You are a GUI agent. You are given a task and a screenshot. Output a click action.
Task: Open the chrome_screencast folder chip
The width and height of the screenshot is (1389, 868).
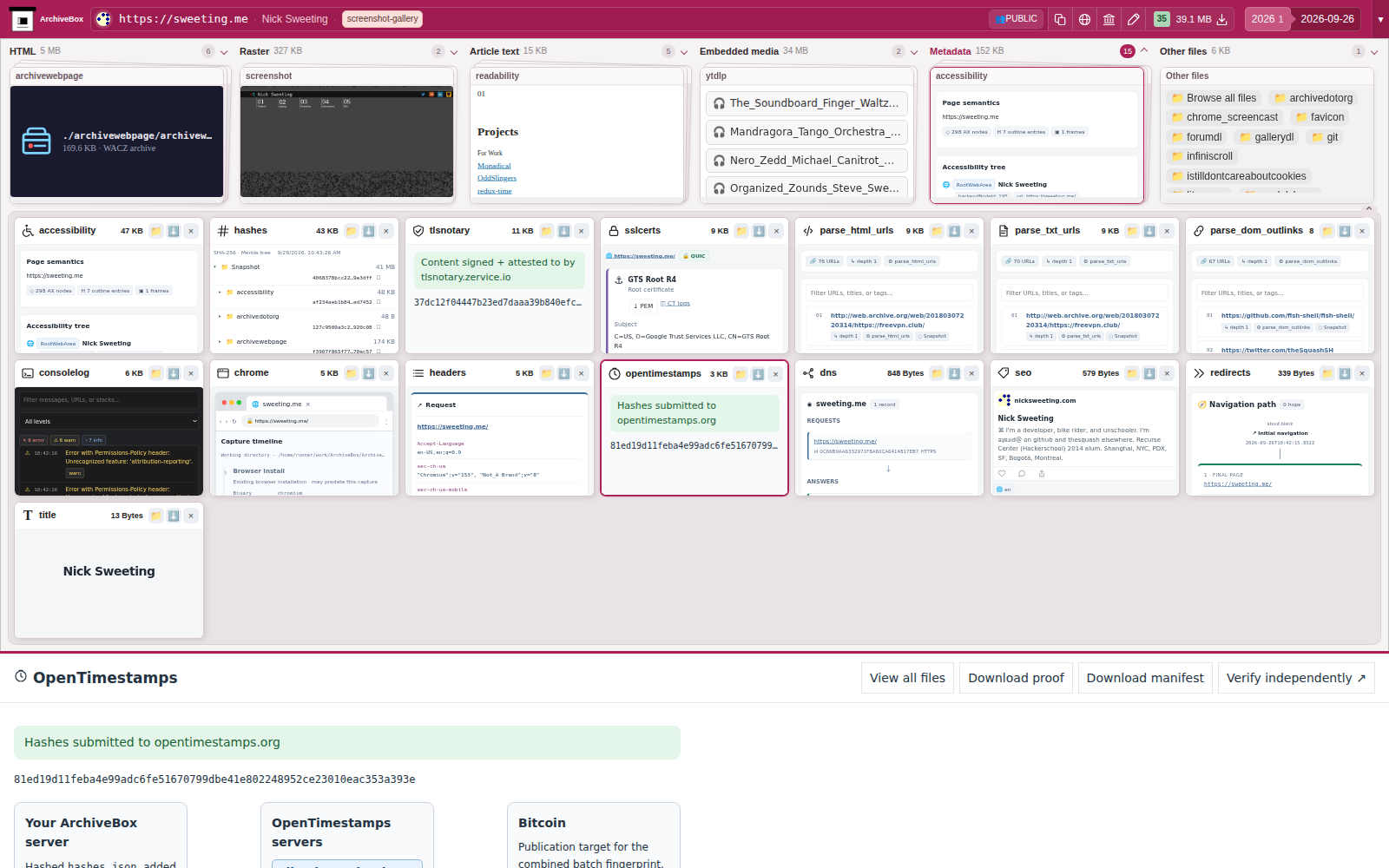click(1224, 117)
